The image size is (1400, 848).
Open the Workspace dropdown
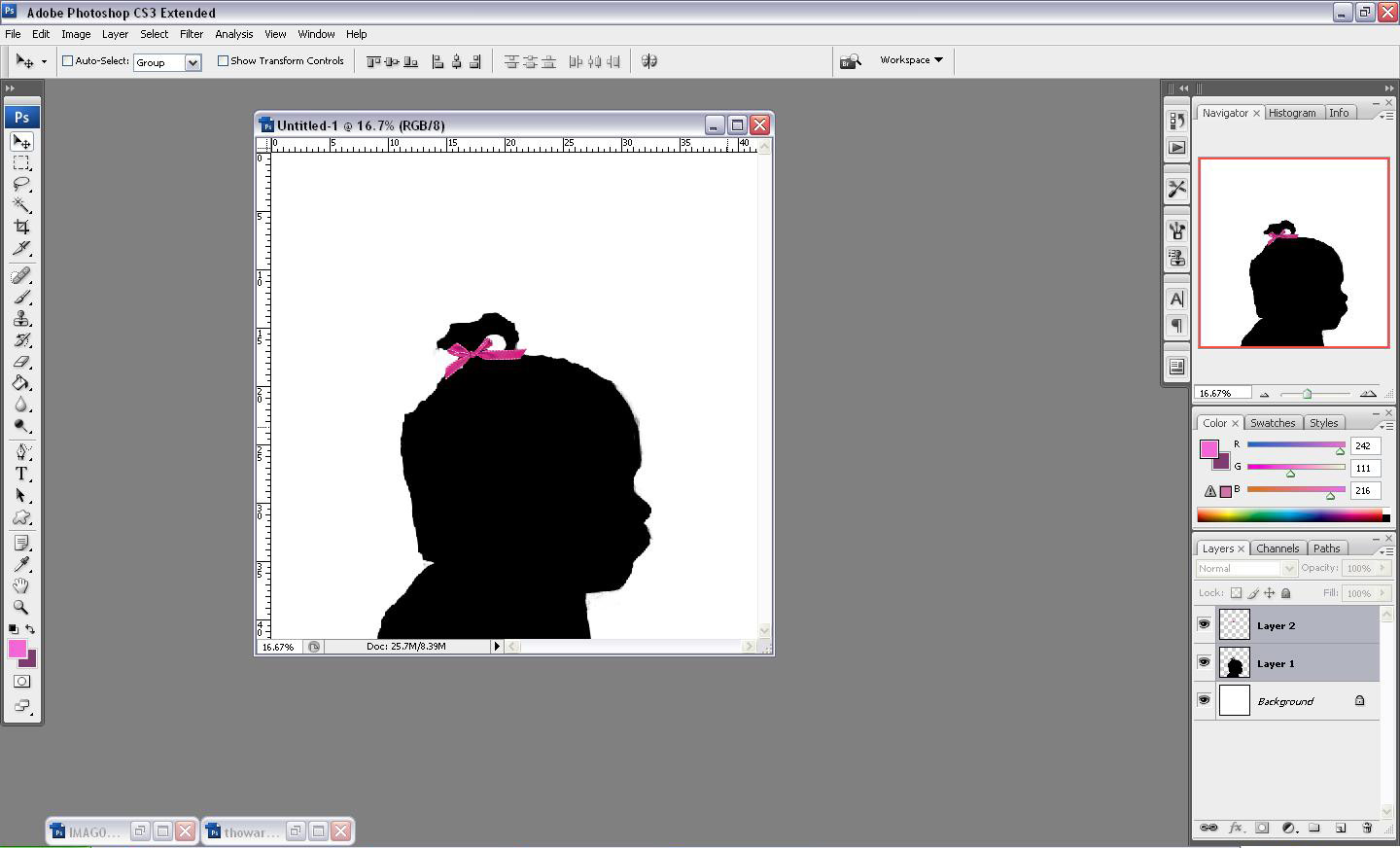[x=910, y=59]
